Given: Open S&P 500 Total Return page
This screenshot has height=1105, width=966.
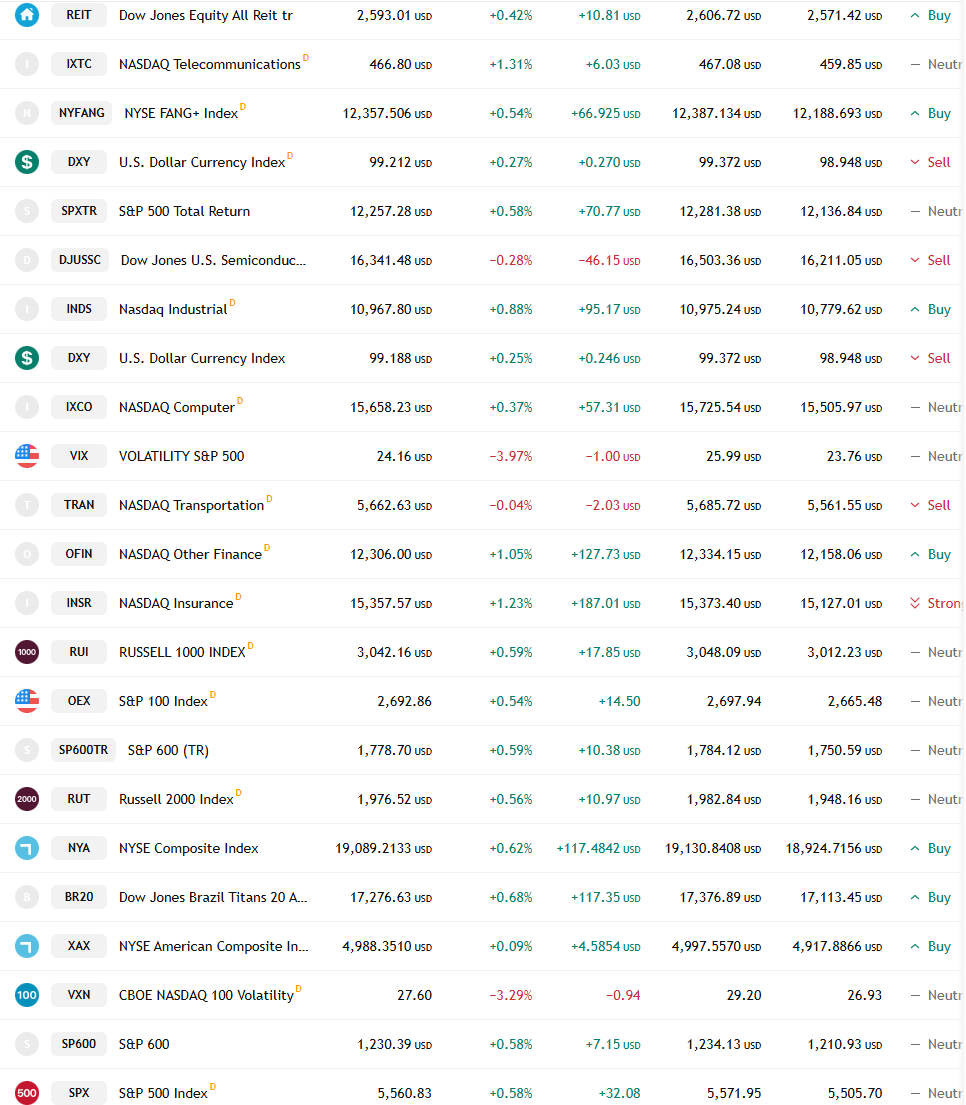Looking at the screenshot, I should pyautogui.click(x=185, y=211).
